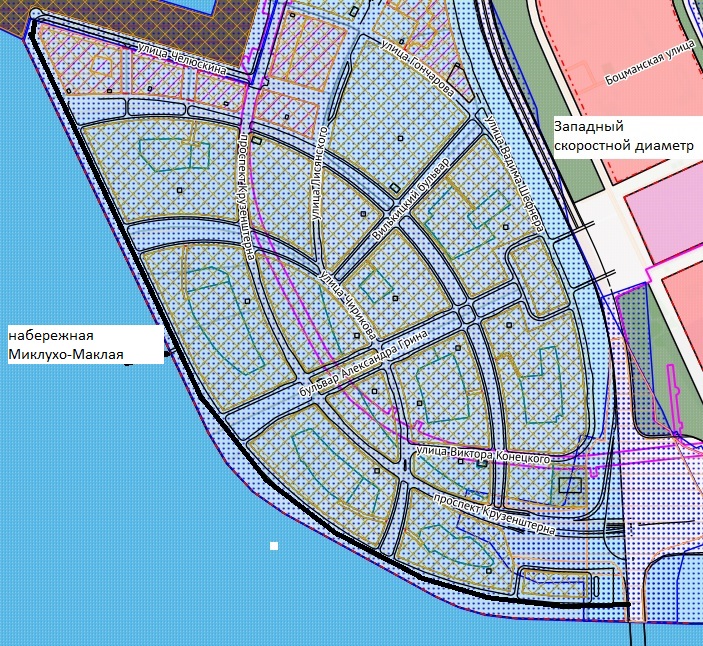Select the улица Чирикова street label
Image resolution: width=703 pixels, height=646 pixels.
347,300
